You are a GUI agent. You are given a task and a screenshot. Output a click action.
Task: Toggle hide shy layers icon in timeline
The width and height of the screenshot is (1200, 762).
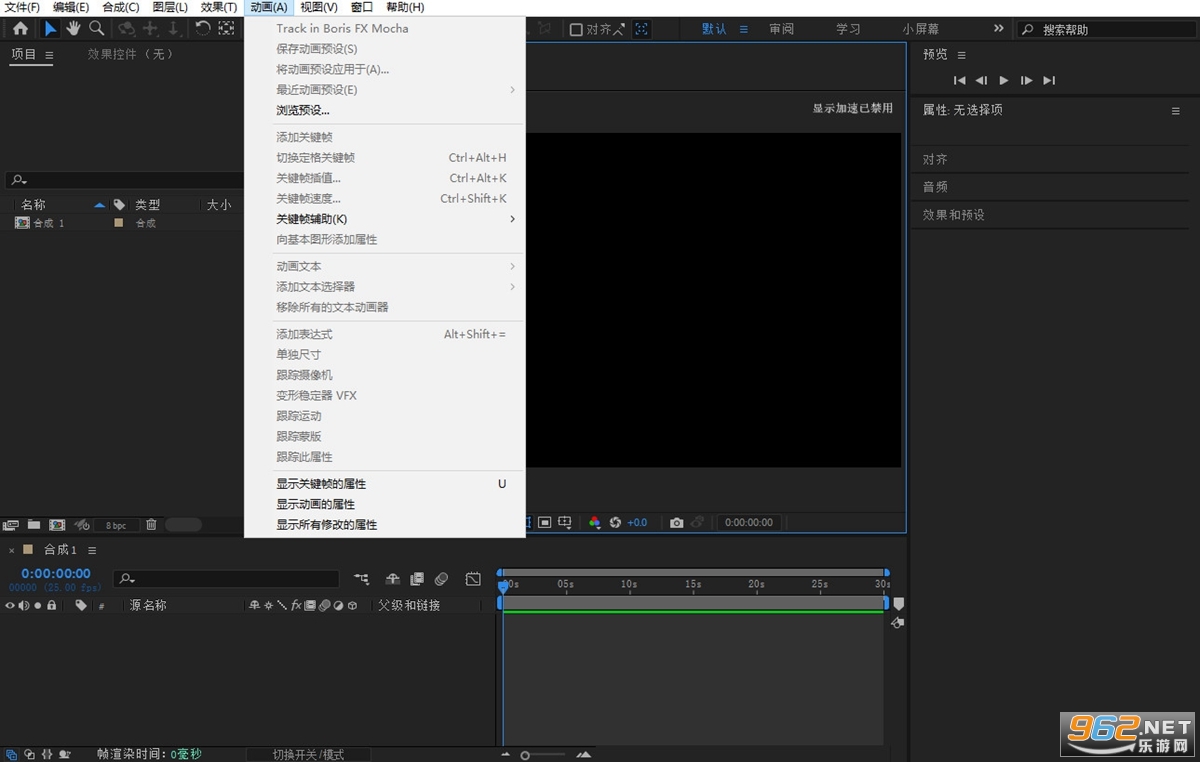pyautogui.click(x=393, y=579)
